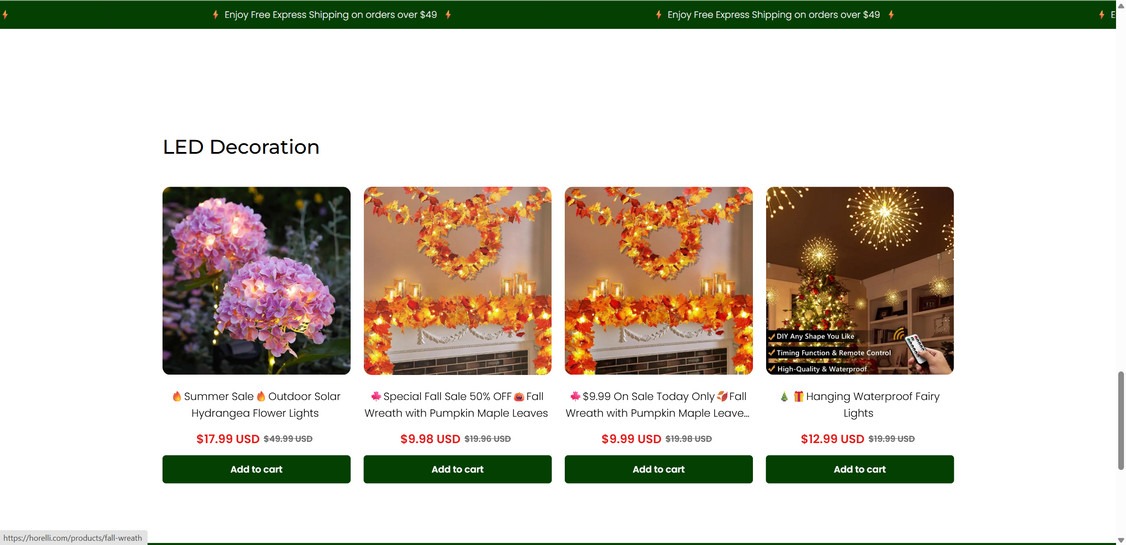Open the third Fall Wreath product image
Image resolution: width=1126 pixels, height=545 pixels.
click(x=659, y=281)
